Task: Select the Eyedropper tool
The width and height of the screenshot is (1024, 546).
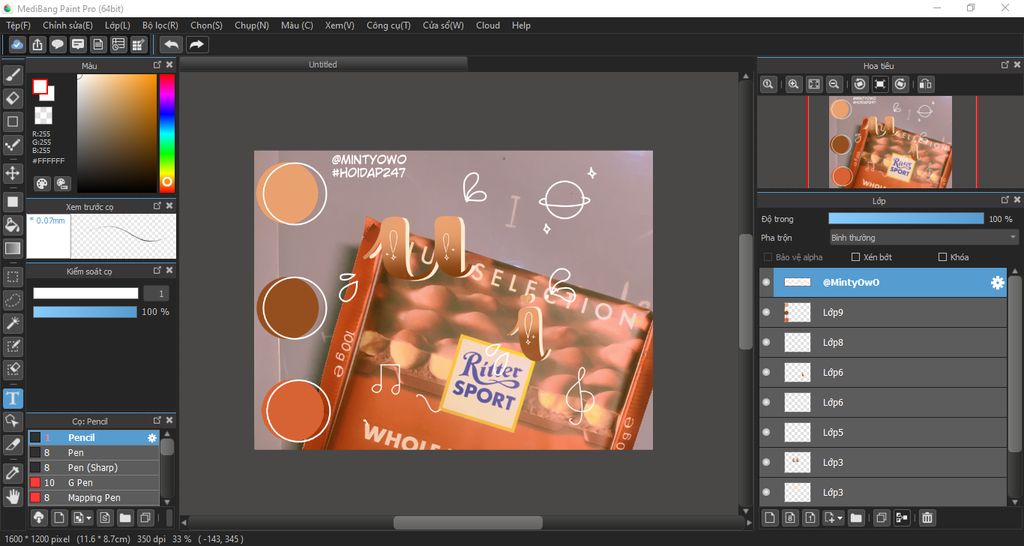Action: 12,473
